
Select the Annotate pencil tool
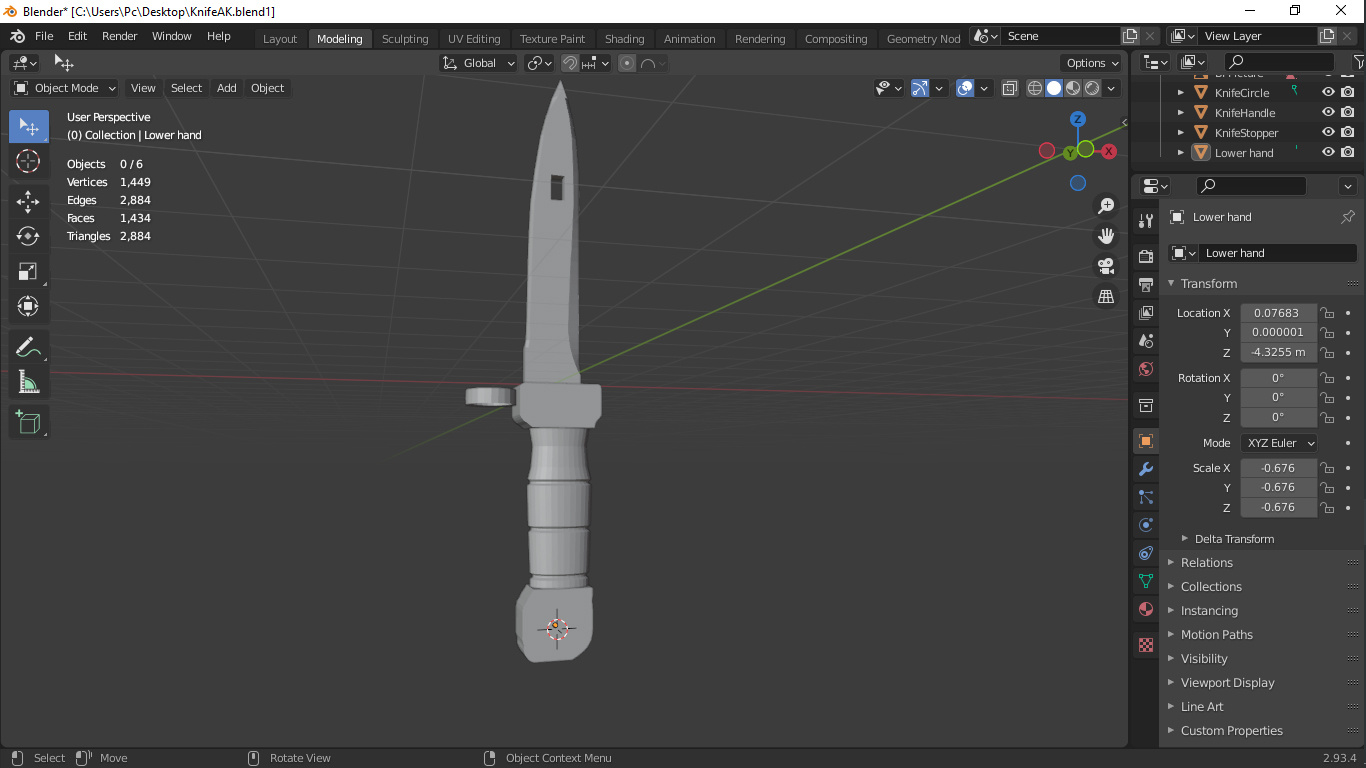point(28,347)
